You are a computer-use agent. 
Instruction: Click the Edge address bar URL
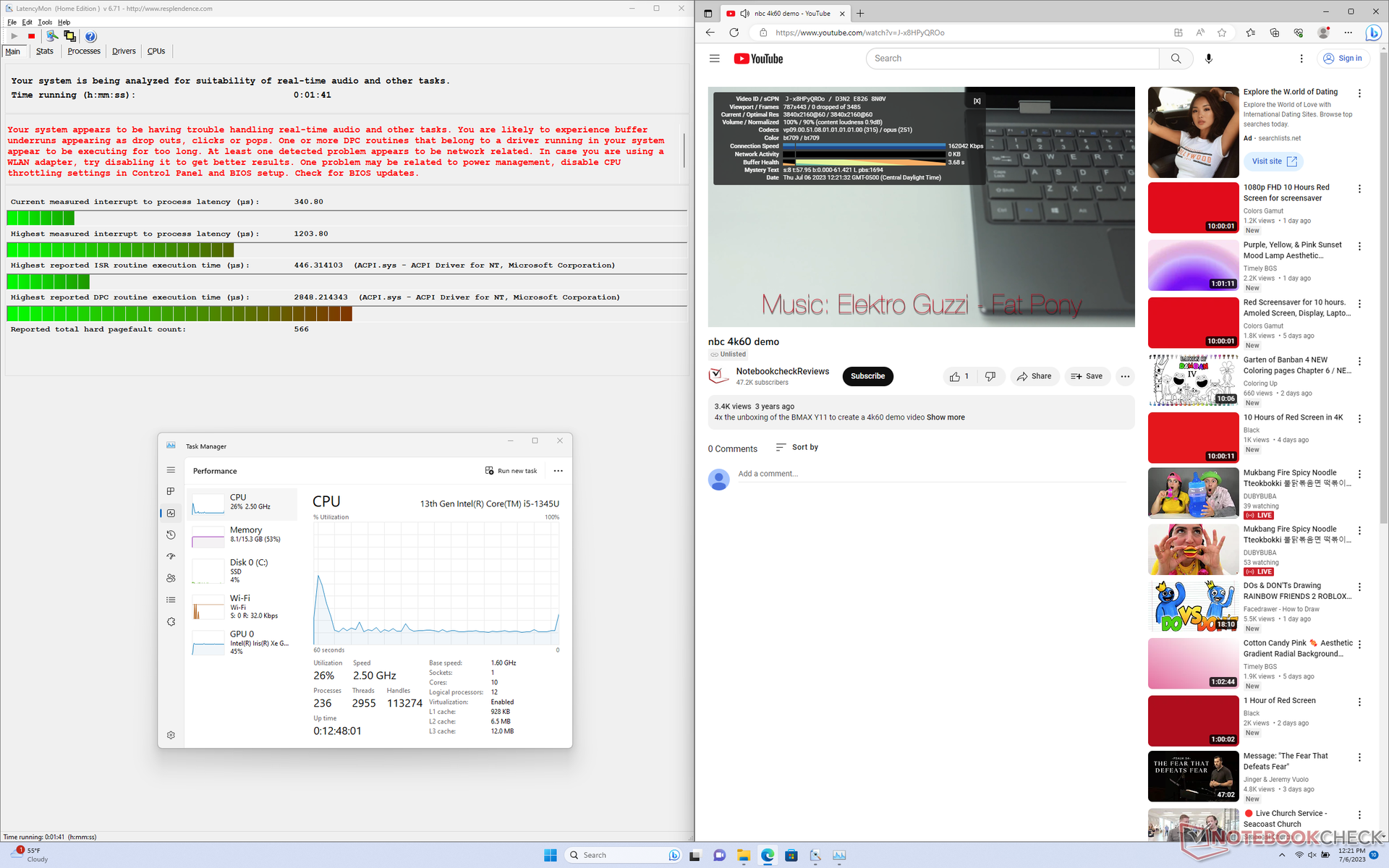[859, 33]
